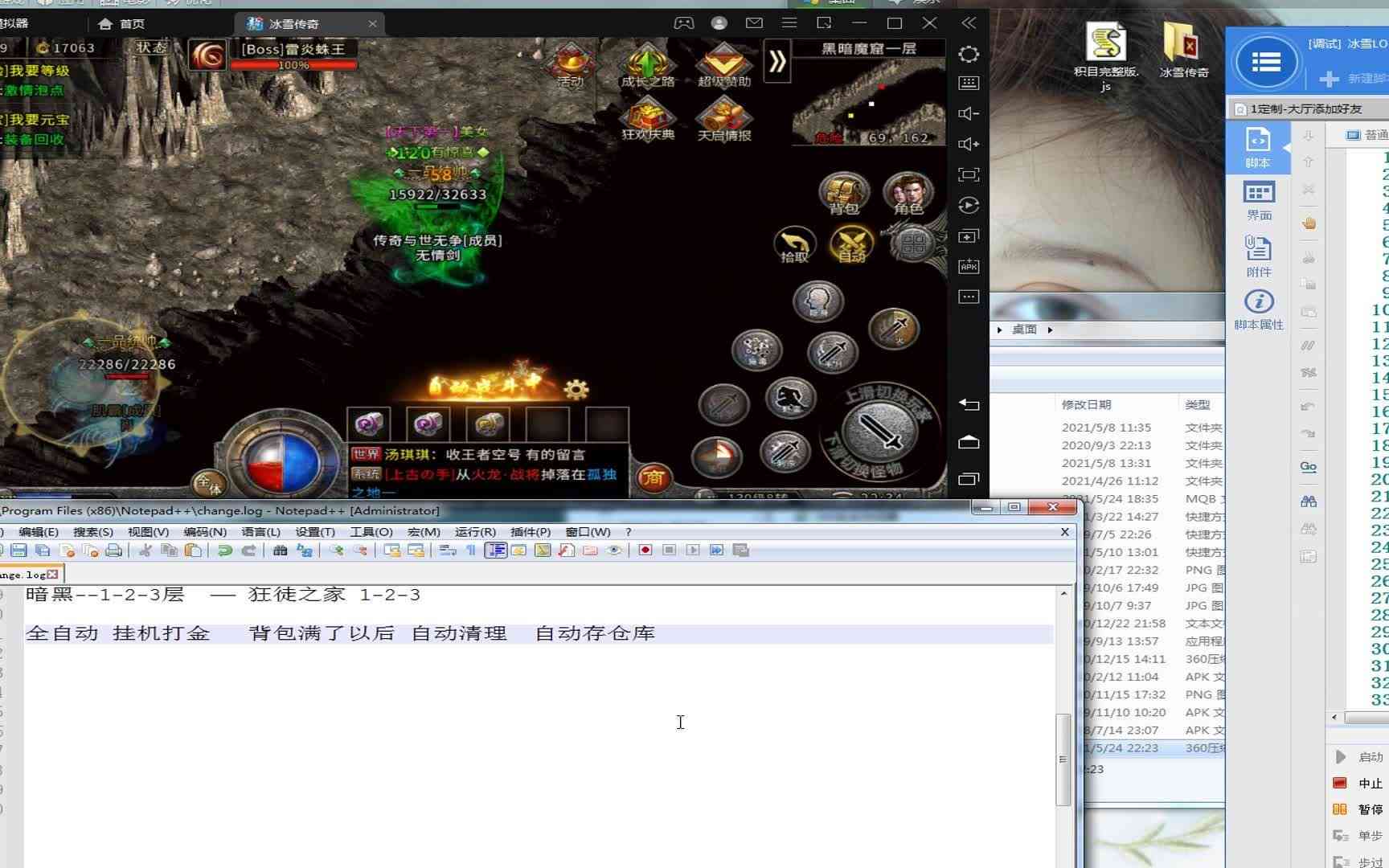This screenshot has width=1389, height=868.
Task: Open 狂欢庆典 icon in game
Action: [647, 119]
